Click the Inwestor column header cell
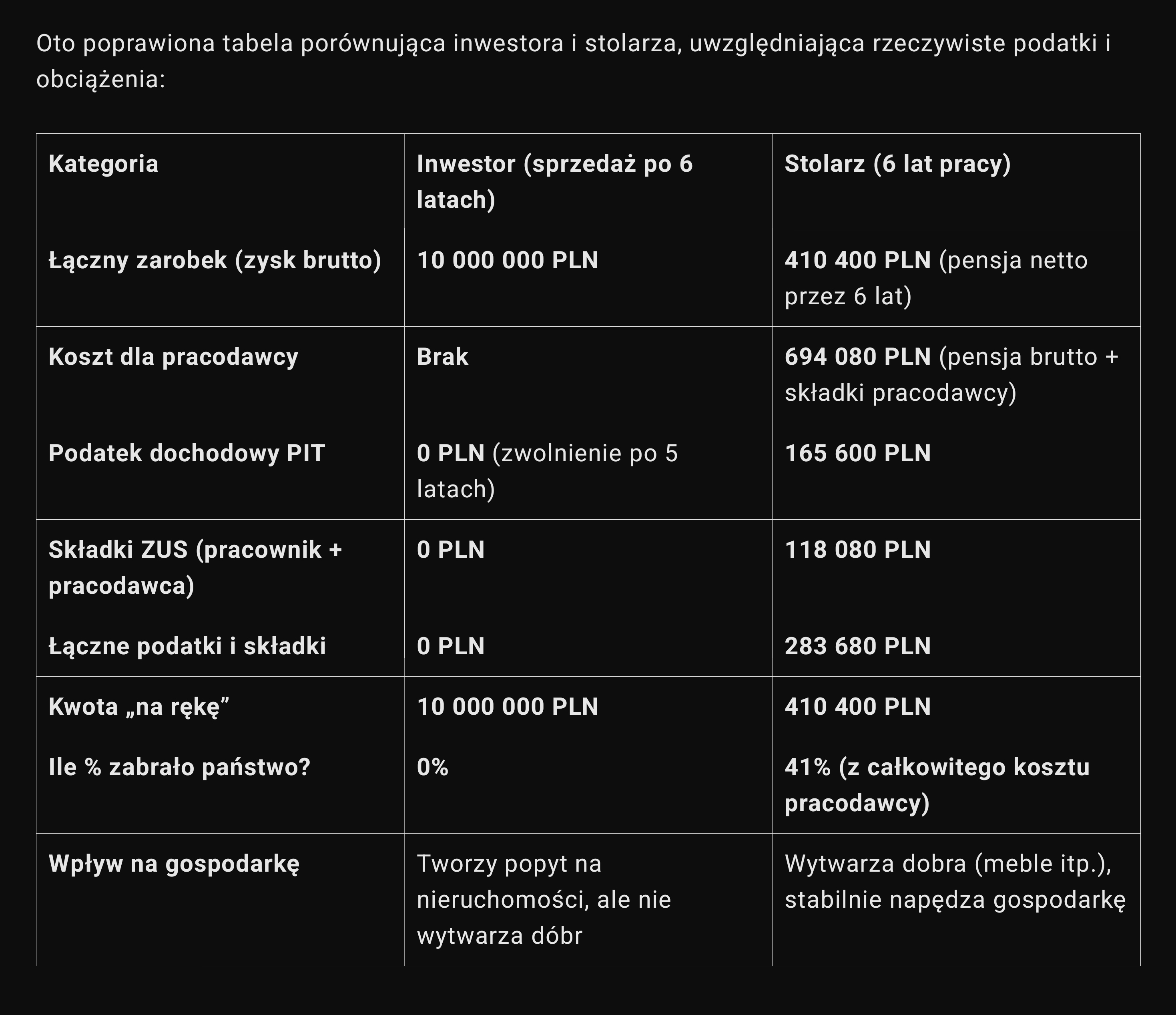This screenshot has width=1176, height=1015. point(554,182)
